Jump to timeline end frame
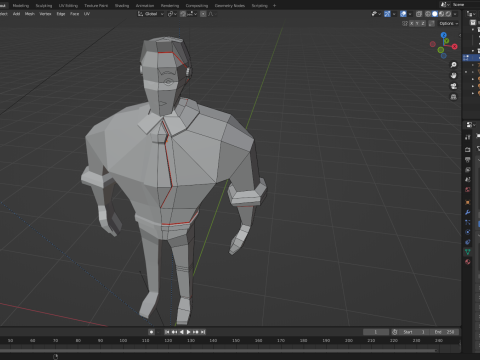Viewport: 480px width, 360px height. (x=203, y=332)
